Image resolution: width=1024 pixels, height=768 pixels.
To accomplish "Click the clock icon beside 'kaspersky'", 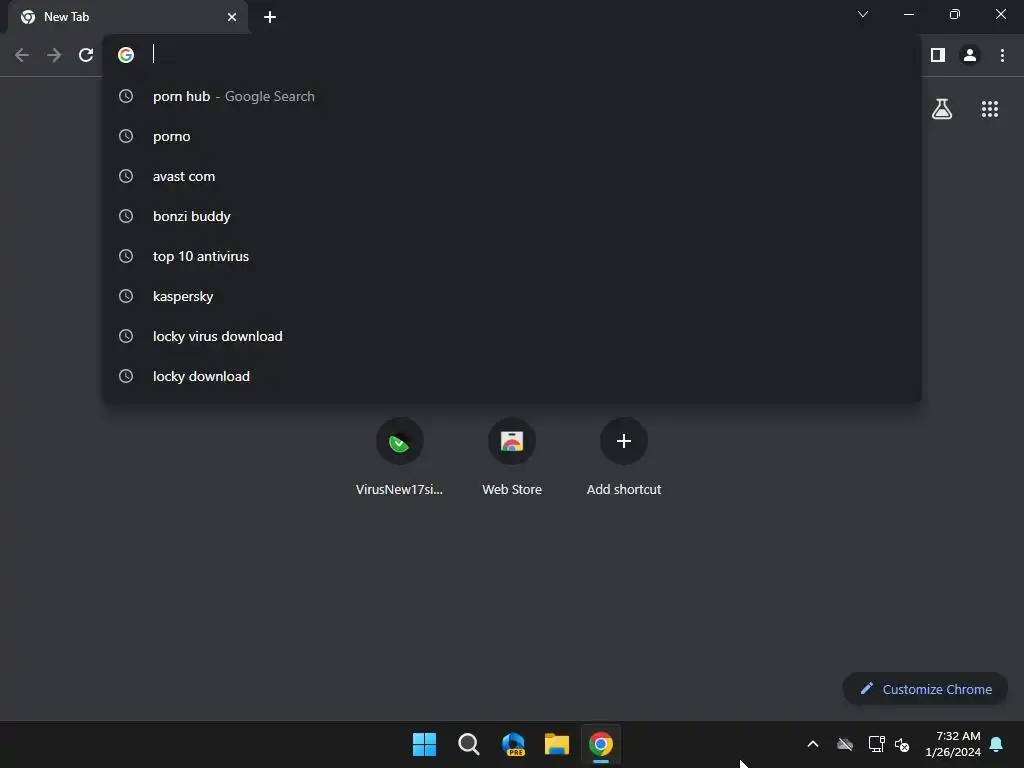I will (126, 296).
